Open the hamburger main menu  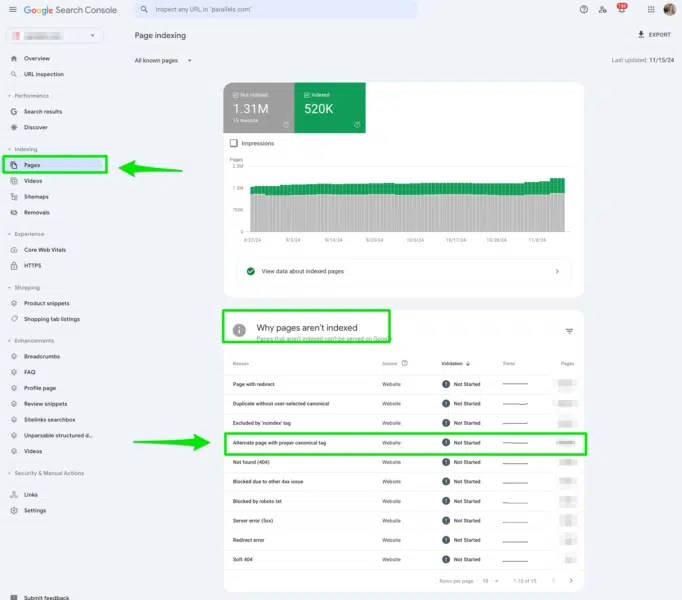click(x=13, y=10)
